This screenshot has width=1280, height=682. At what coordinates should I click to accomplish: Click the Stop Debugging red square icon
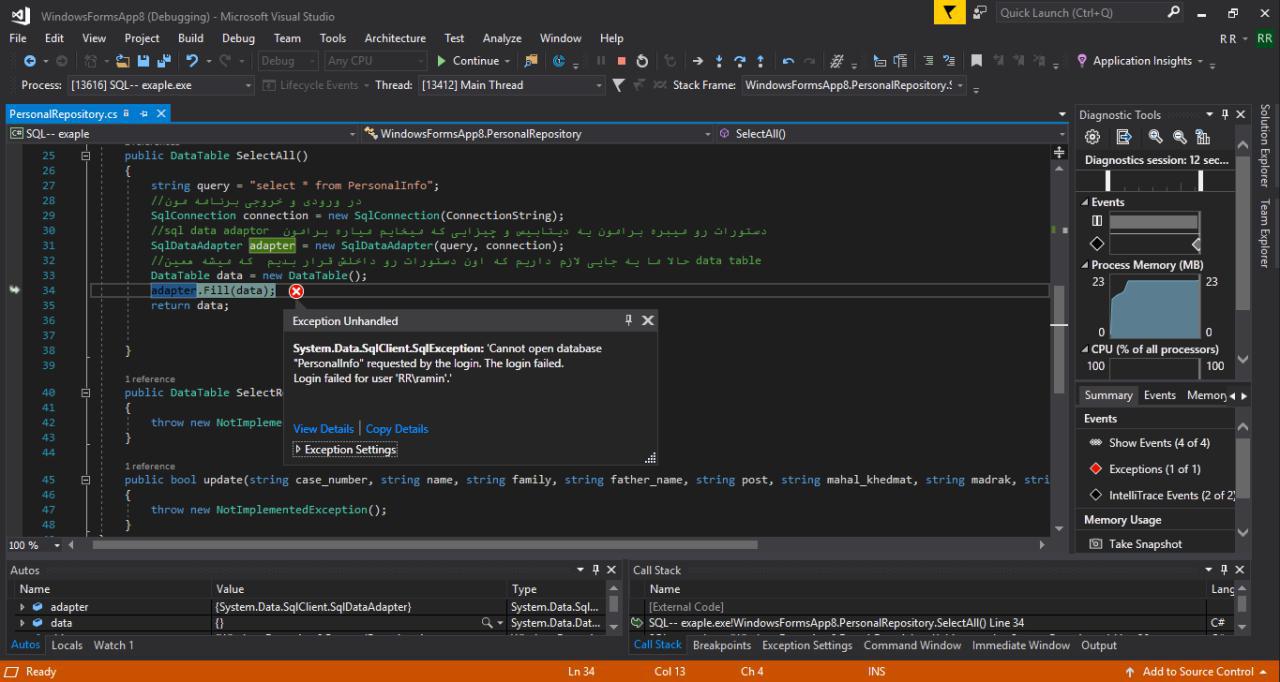coord(621,61)
